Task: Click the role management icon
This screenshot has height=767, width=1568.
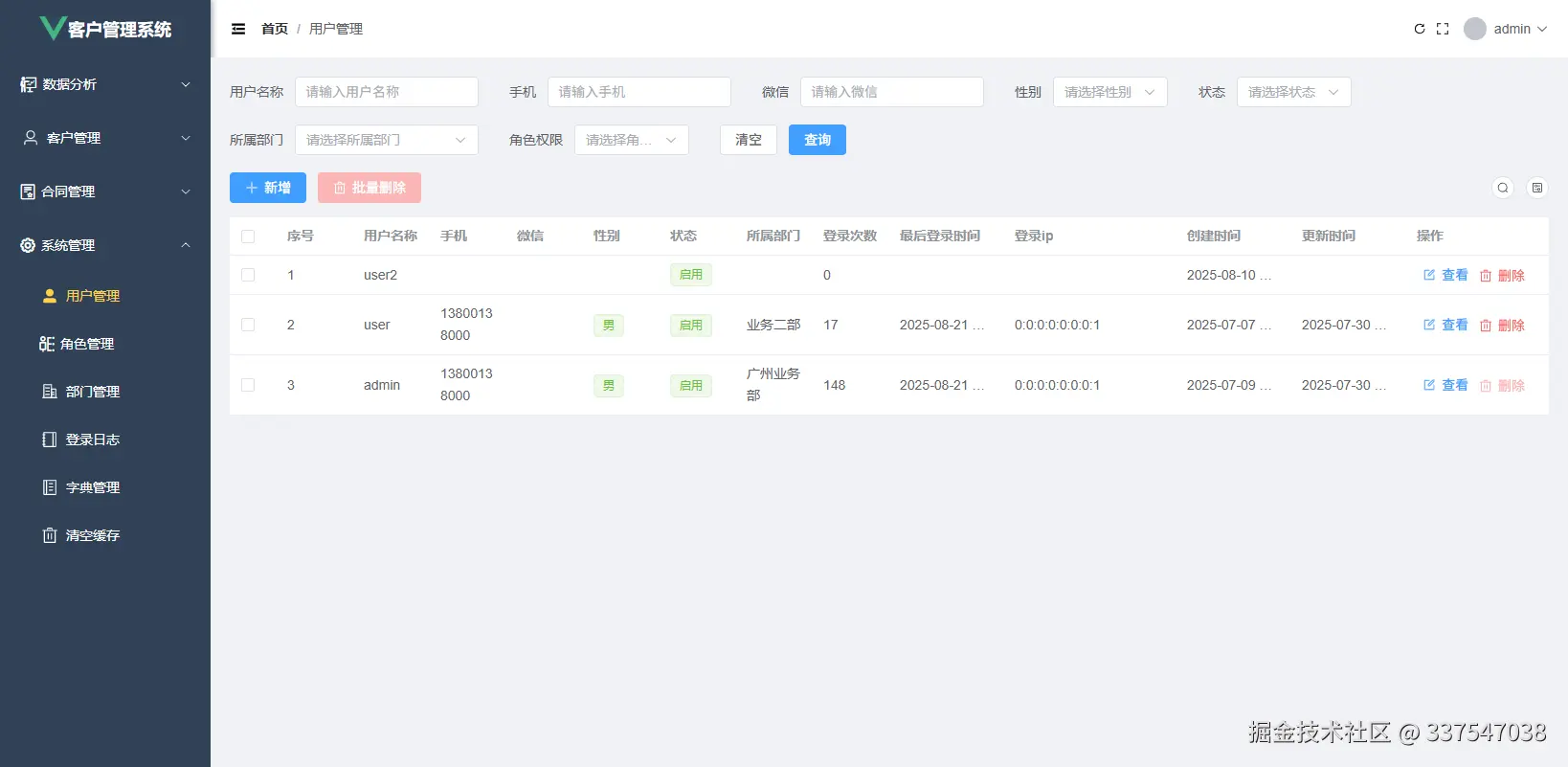Action: click(x=47, y=344)
